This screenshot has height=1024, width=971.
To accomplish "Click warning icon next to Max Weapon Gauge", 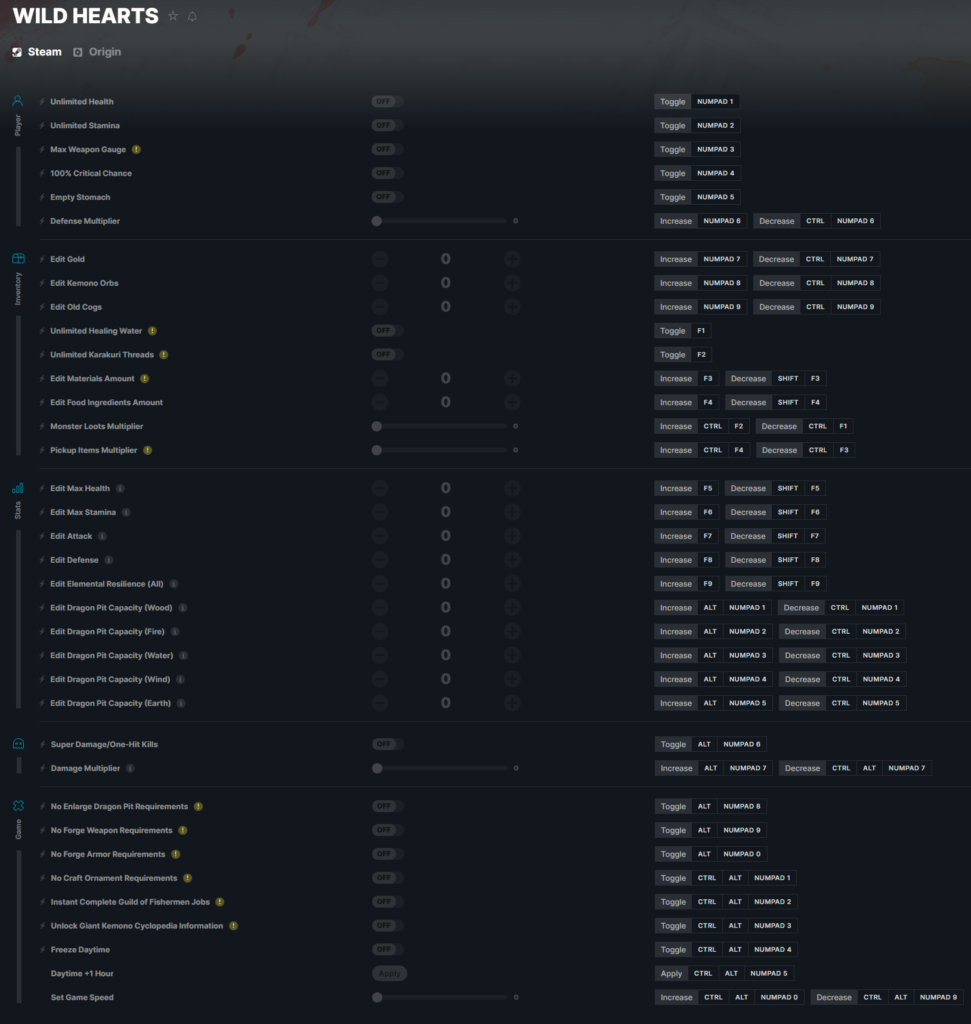I will (136, 150).
